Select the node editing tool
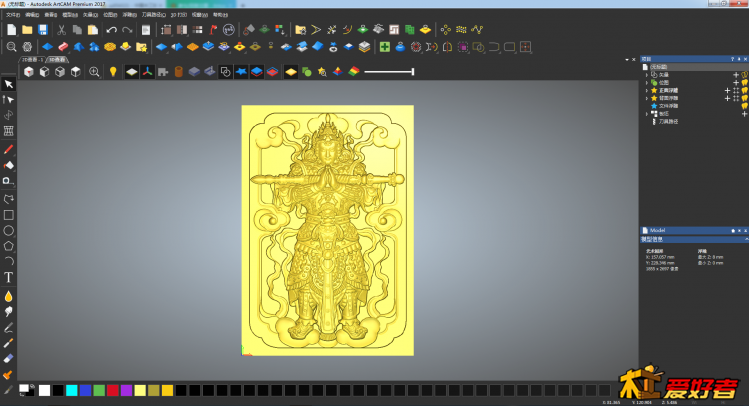The image size is (749, 406). 9,99
